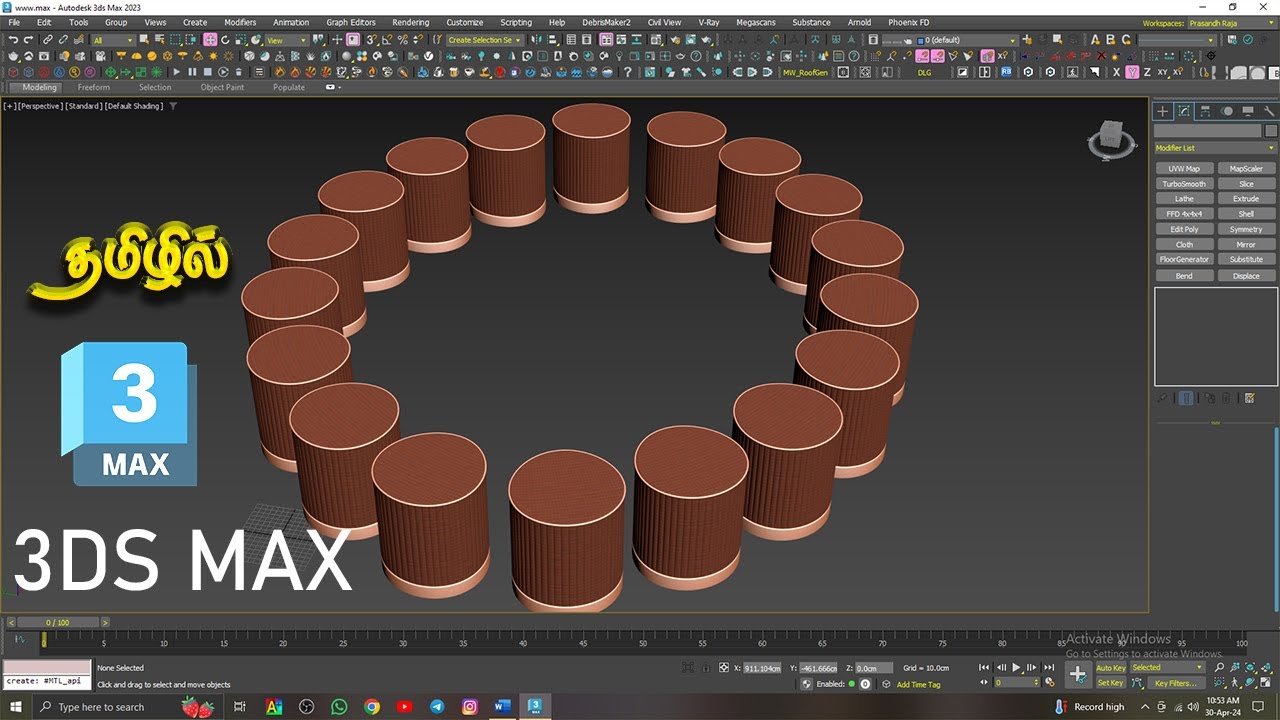Image resolution: width=1280 pixels, height=720 pixels.
Task: Open the 0 (default) layer dropdown
Action: (965, 40)
